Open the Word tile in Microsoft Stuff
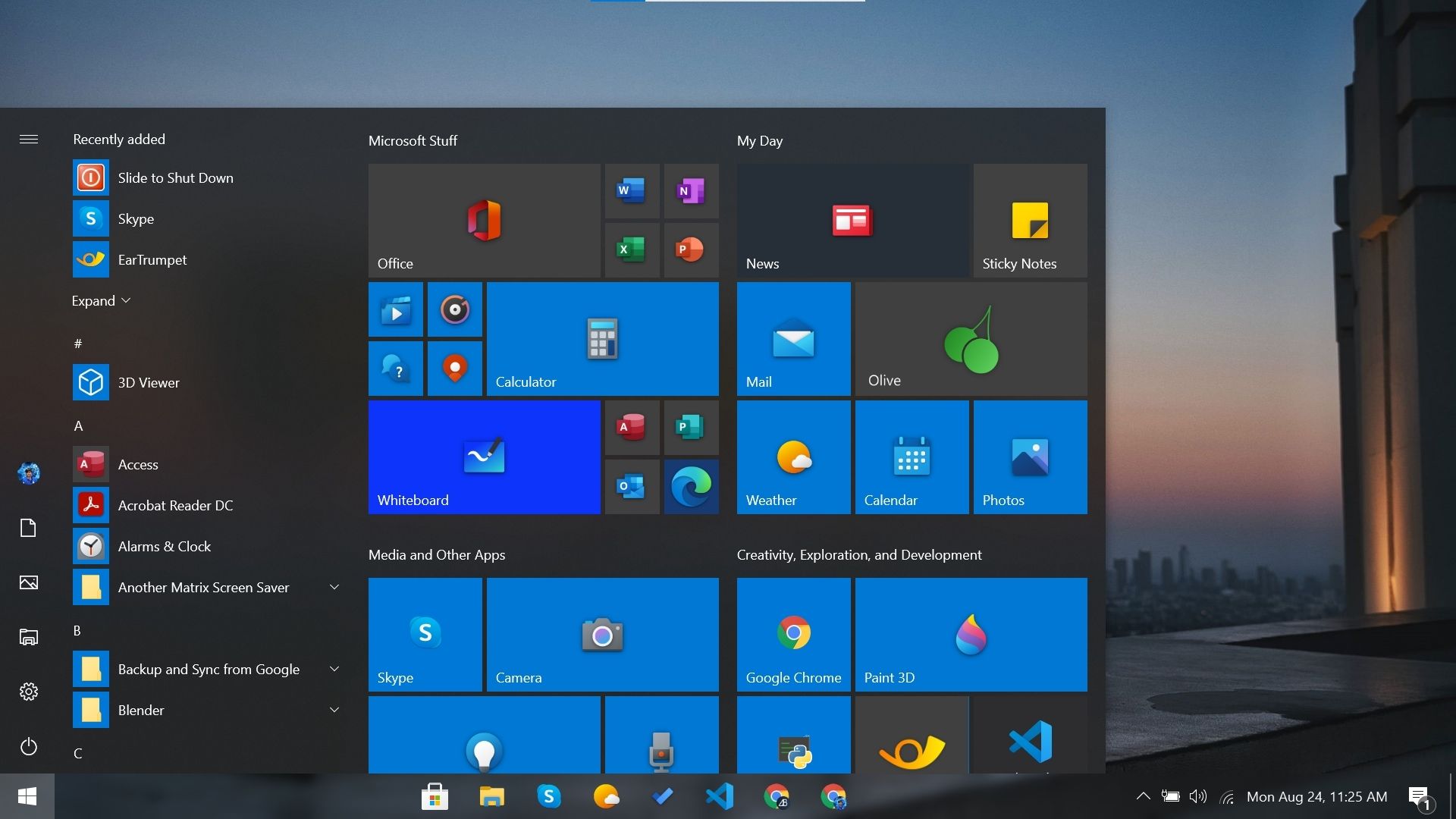Viewport: 1456px width, 819px height. [x=632, y=191]
